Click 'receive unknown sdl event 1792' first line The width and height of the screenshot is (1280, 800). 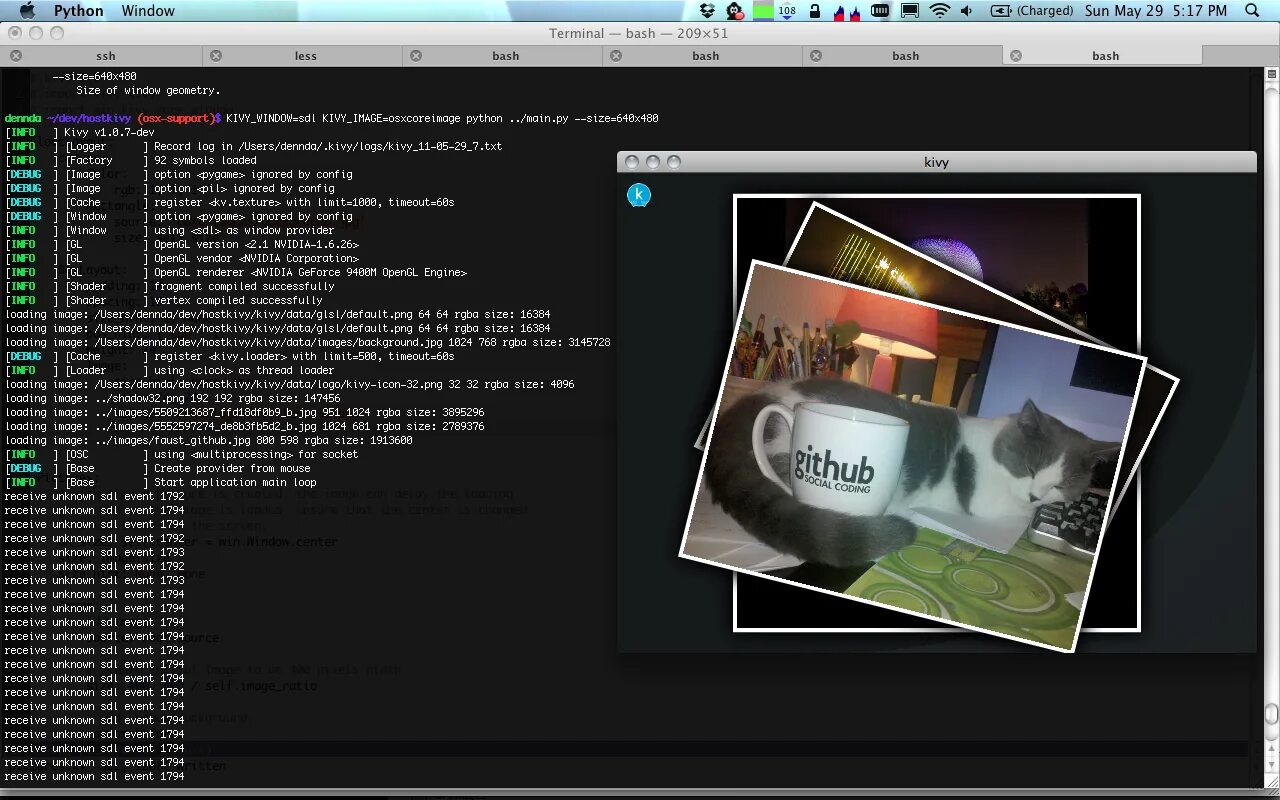pos(95,496)
